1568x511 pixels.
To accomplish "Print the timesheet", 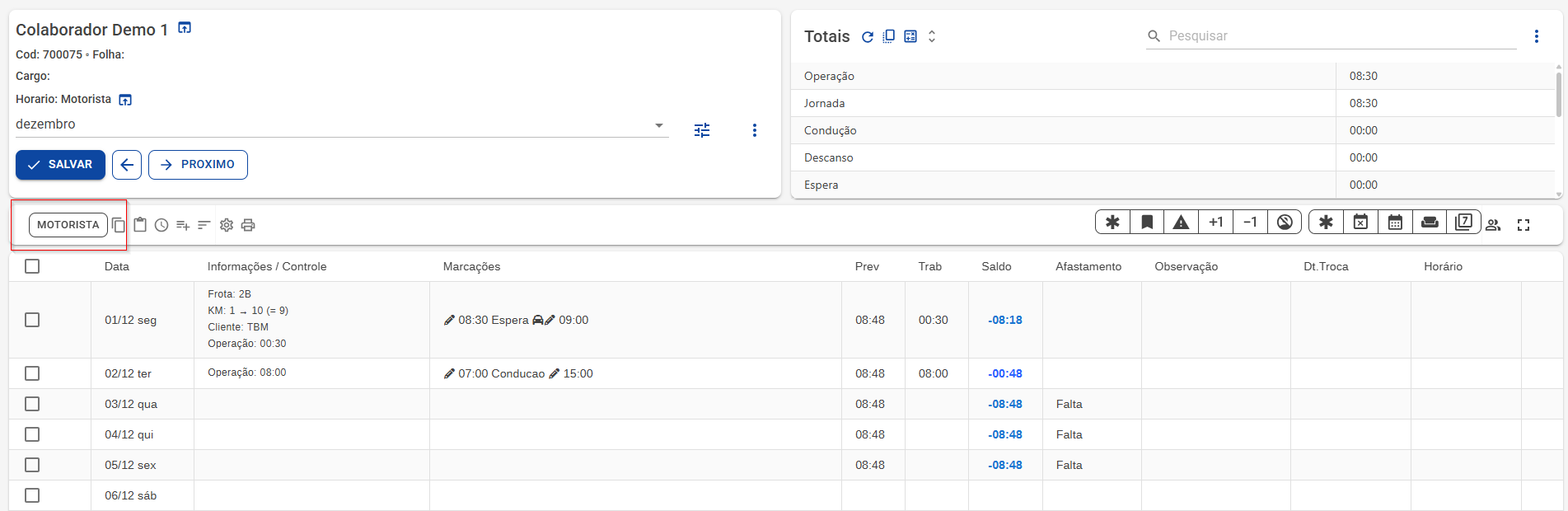I will [248, 225].
